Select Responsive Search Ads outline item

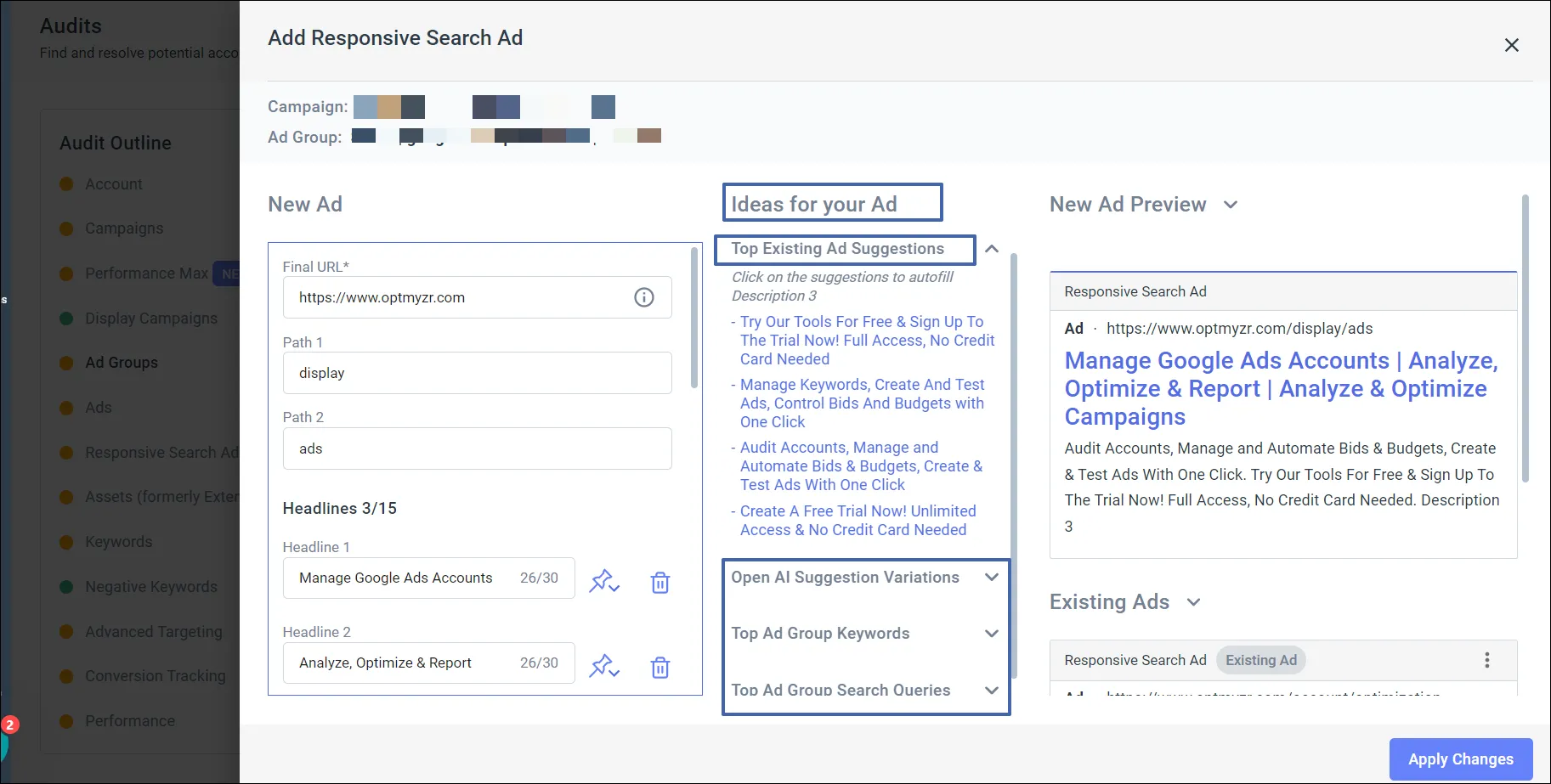[x=161, y=453]
